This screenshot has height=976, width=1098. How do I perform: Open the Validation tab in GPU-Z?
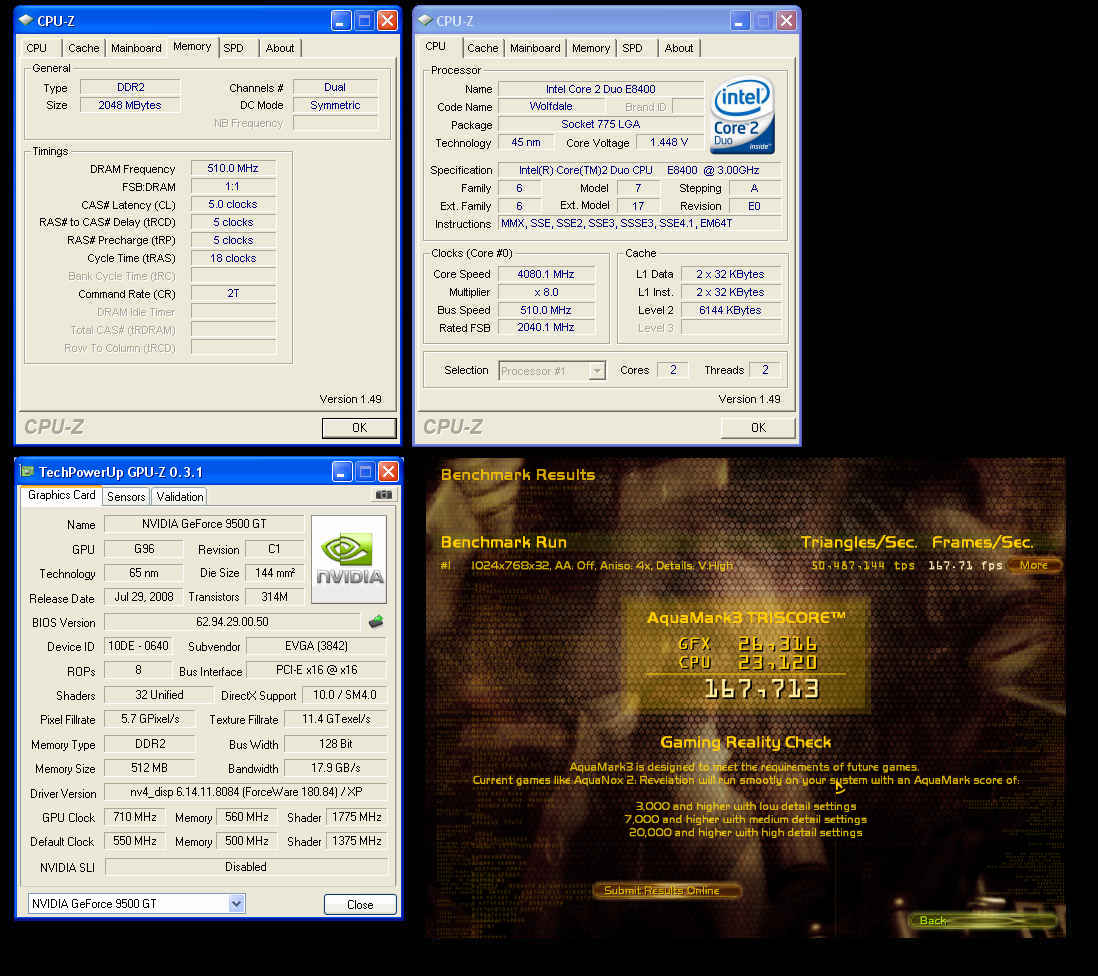point(180,496)
